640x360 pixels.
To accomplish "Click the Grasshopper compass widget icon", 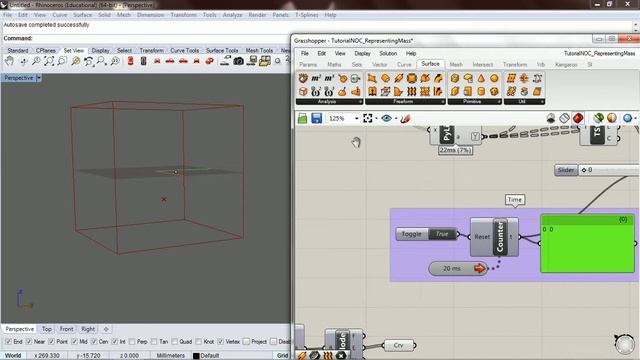I will click(x=624, y=344).
